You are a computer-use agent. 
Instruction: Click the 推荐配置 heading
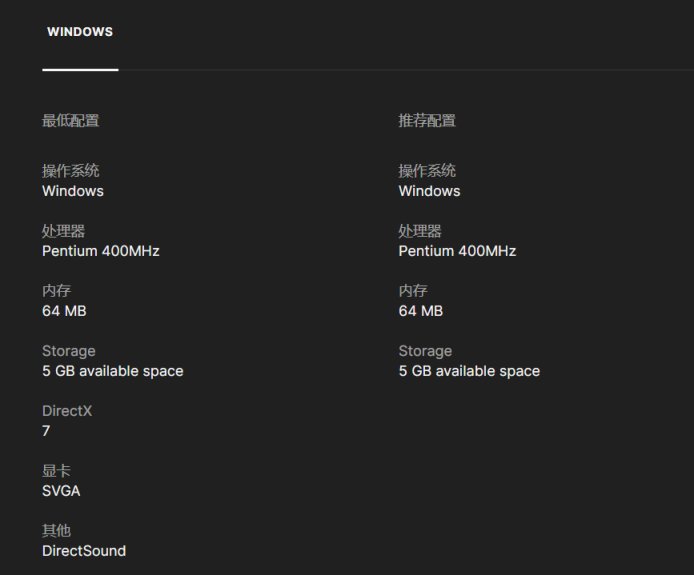point(427,121)
